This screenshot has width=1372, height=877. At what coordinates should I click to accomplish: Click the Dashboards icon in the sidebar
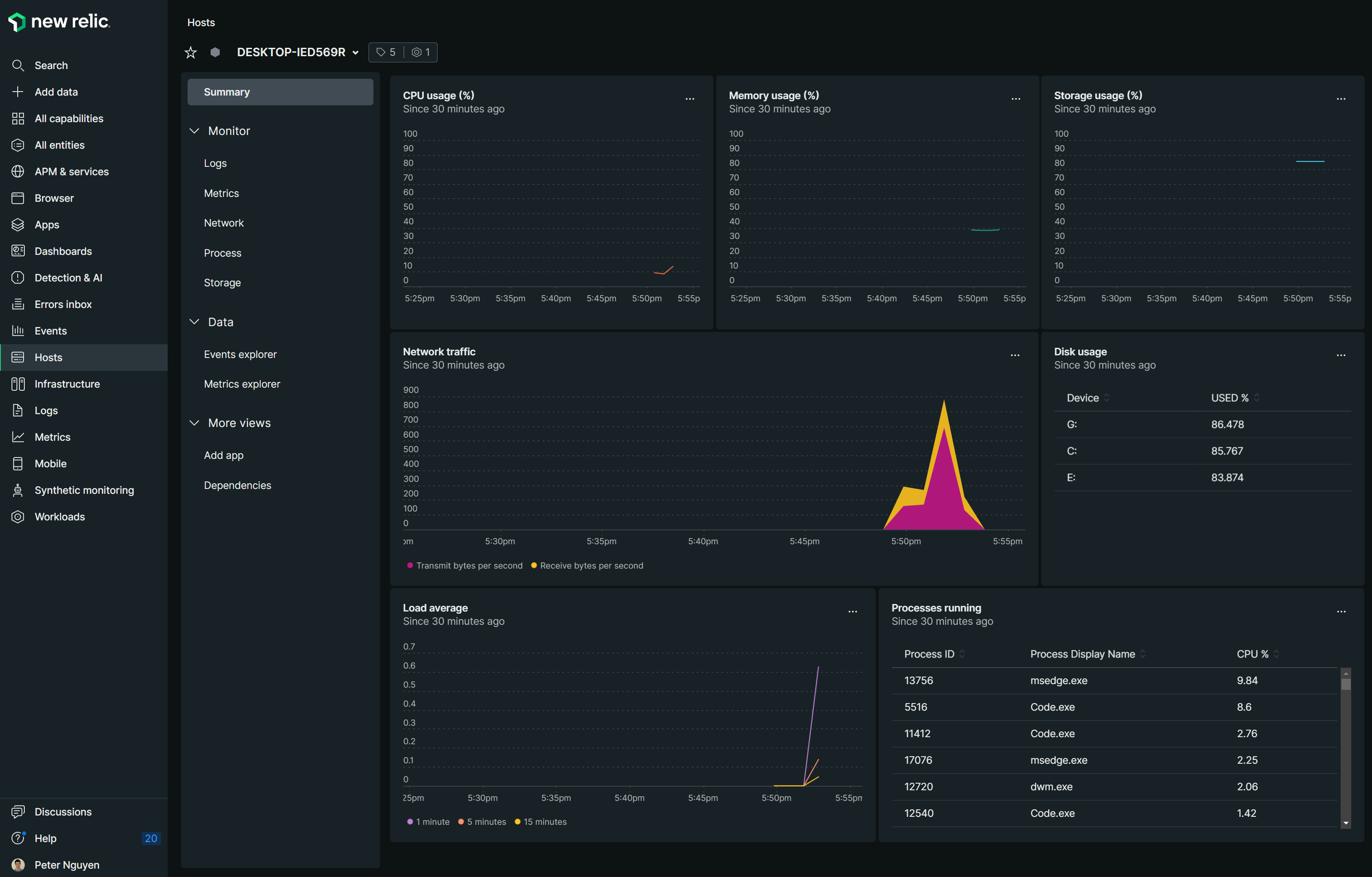click(18, 251)
